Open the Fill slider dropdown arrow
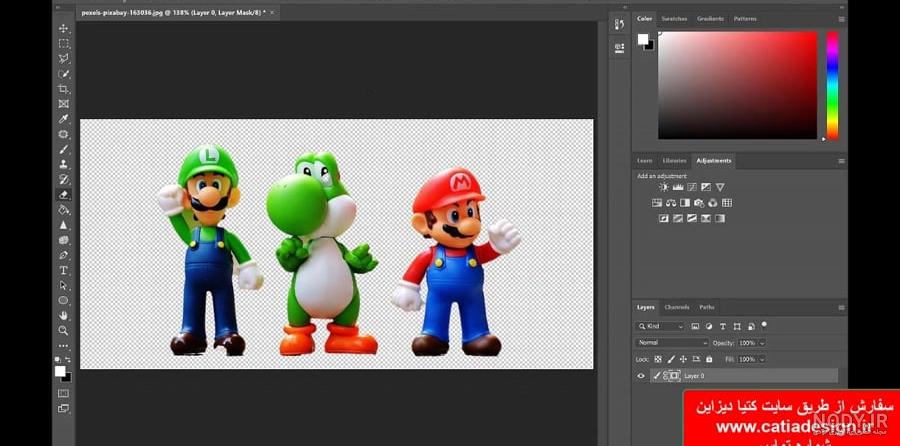 (762, 359)
